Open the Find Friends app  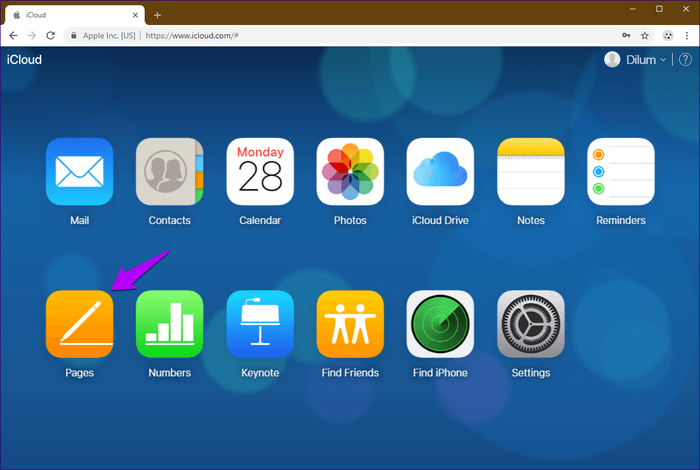[350, 324]
